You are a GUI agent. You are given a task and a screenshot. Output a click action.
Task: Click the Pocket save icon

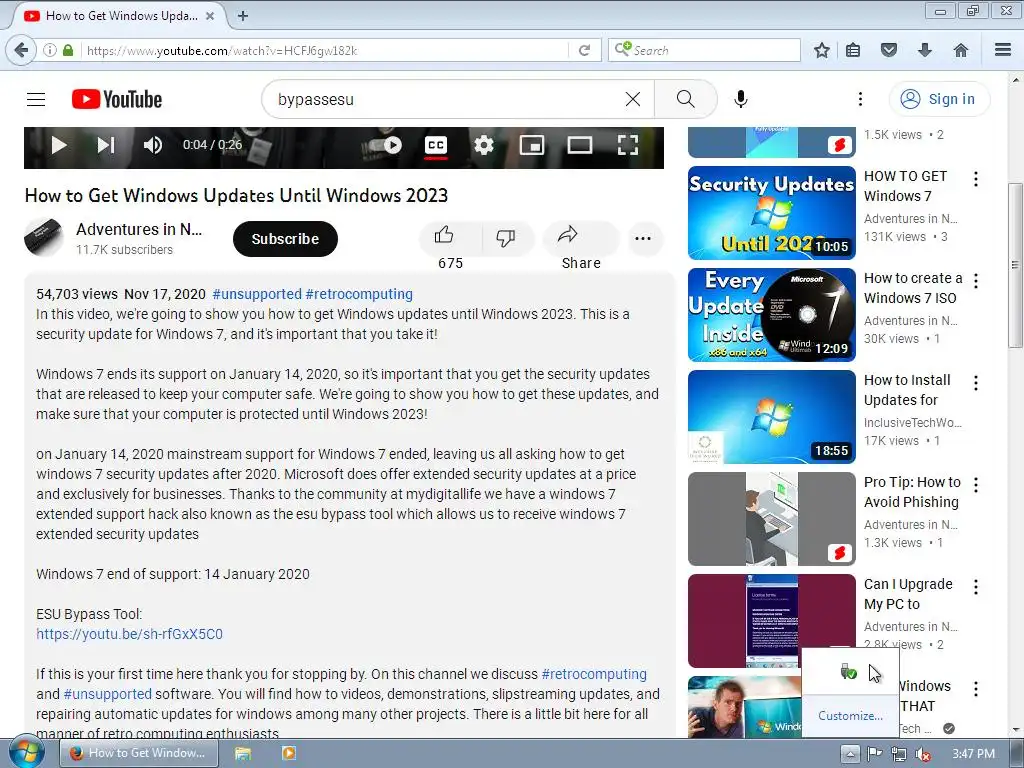pos(889,50)
